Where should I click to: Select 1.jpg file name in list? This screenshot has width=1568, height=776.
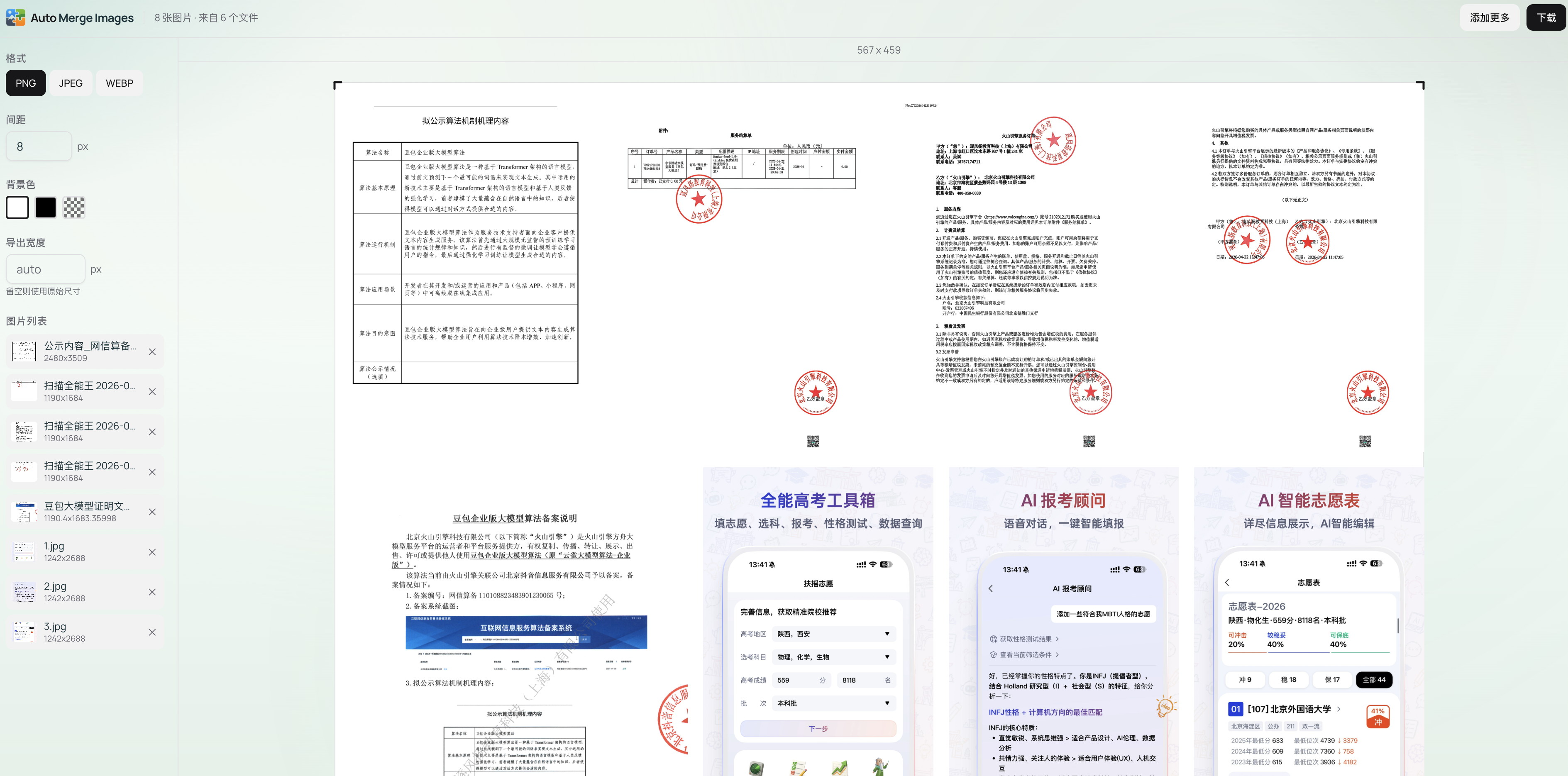coord(54,547)
